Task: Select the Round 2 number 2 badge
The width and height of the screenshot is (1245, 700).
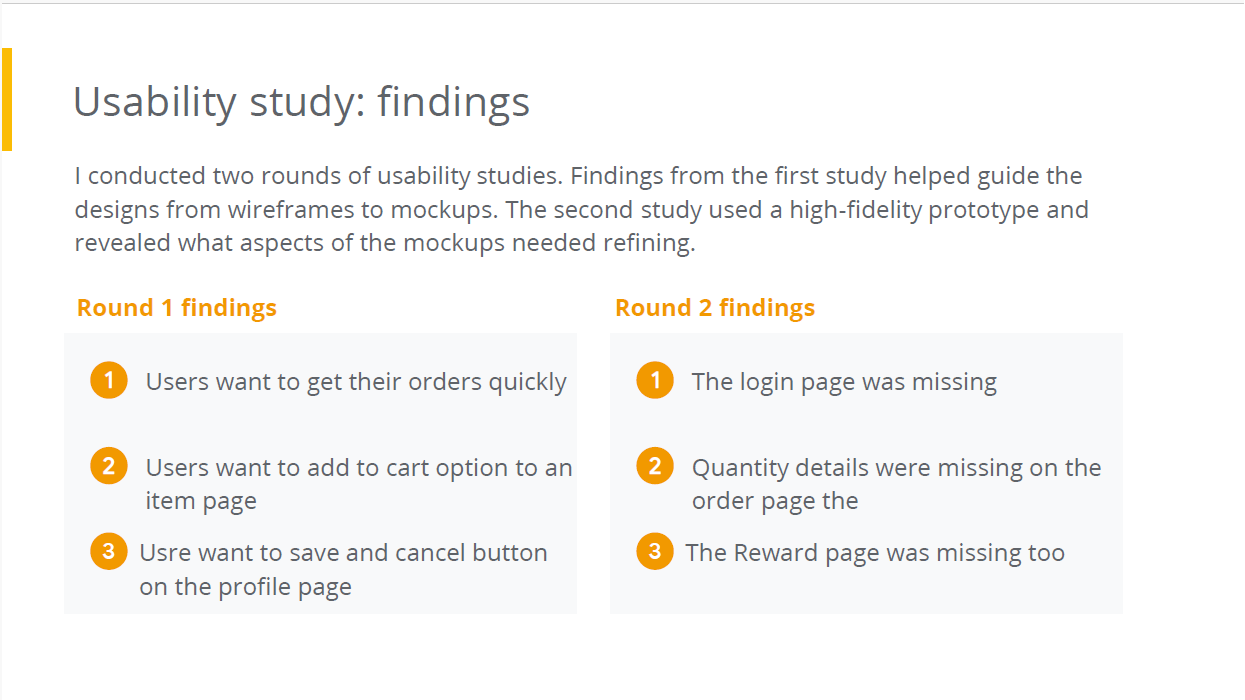Action: tap(655, 466)
